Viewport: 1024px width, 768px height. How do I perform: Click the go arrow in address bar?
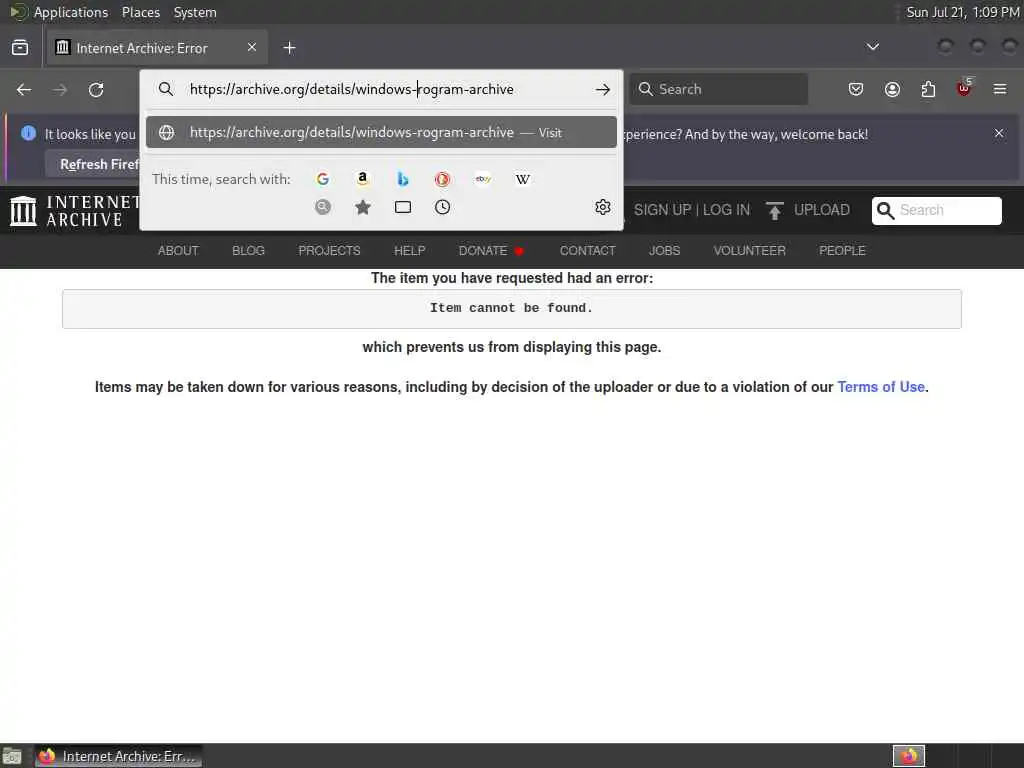603,89
